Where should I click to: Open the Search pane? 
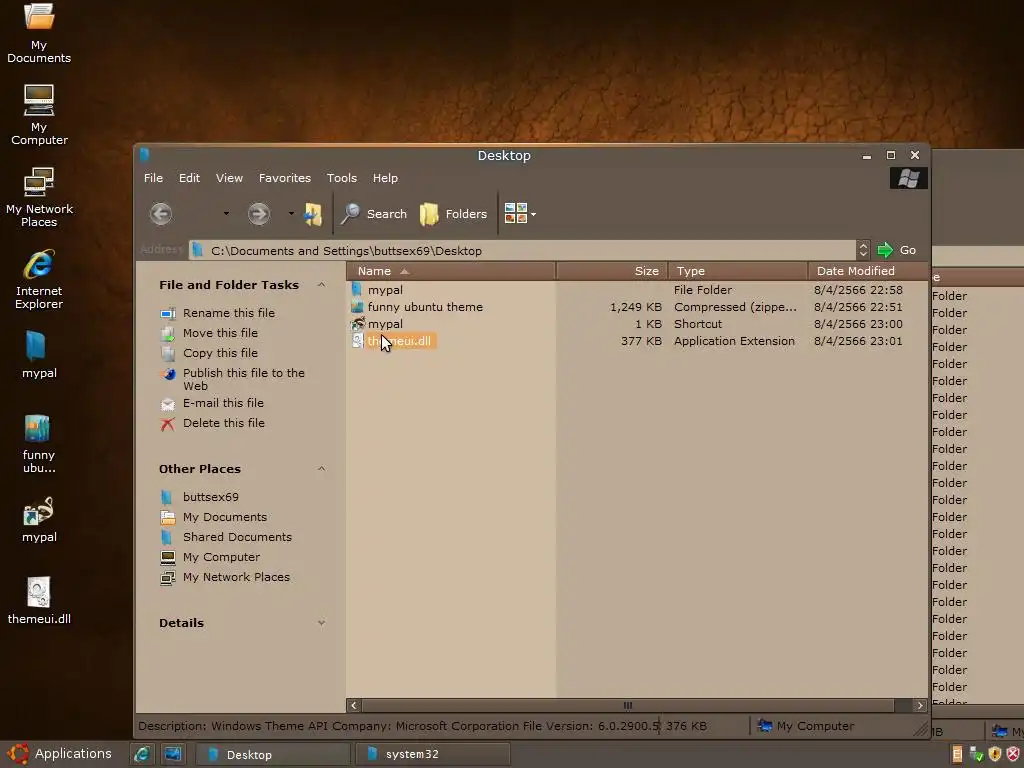click(374, 214)
